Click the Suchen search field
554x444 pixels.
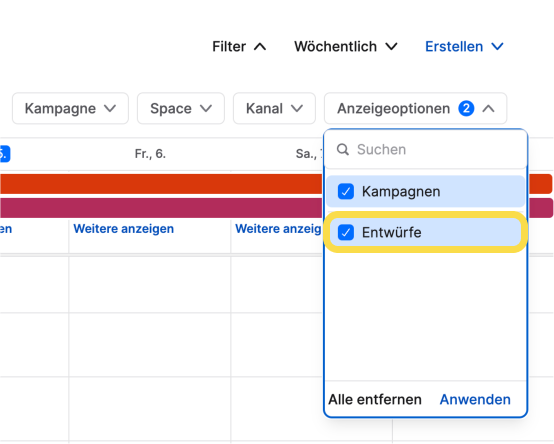425,149
